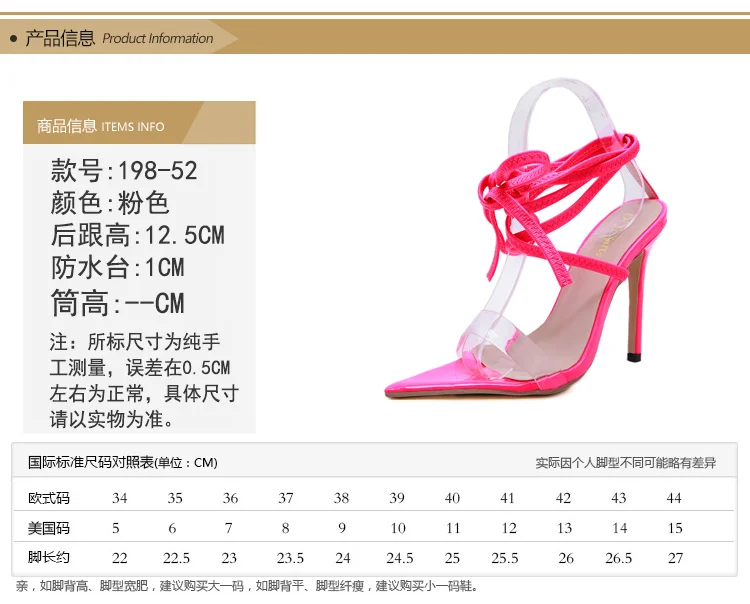Click the 商品信息 ITEMS INFO banner

point(139,122)
